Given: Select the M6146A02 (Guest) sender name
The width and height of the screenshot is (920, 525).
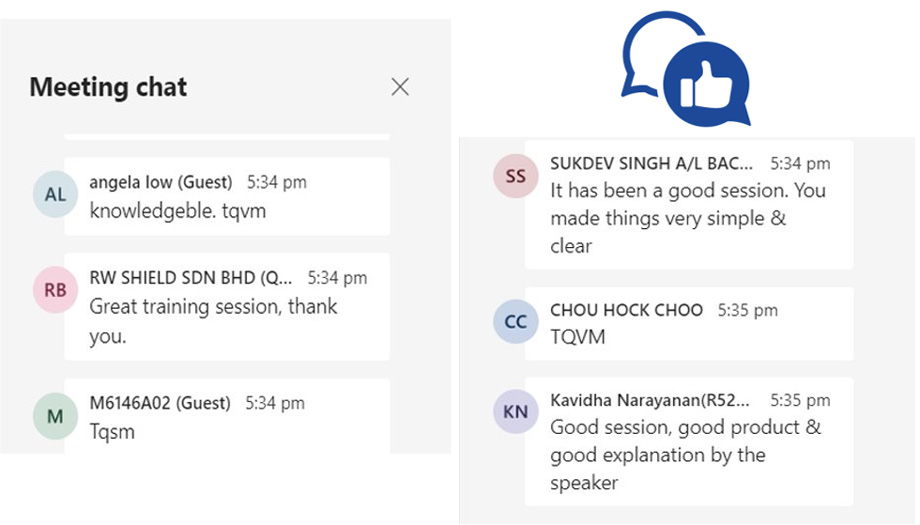Looking at the screenshot, I should 160,404.
